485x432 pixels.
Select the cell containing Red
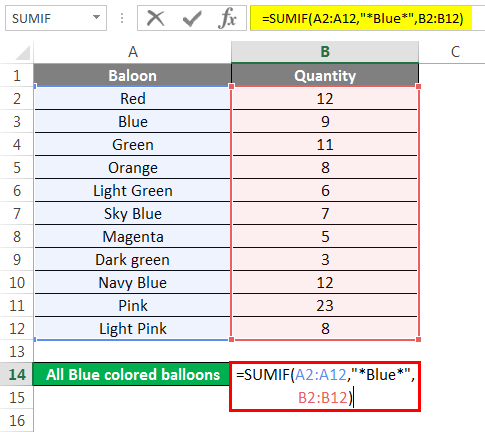(133, 99)
